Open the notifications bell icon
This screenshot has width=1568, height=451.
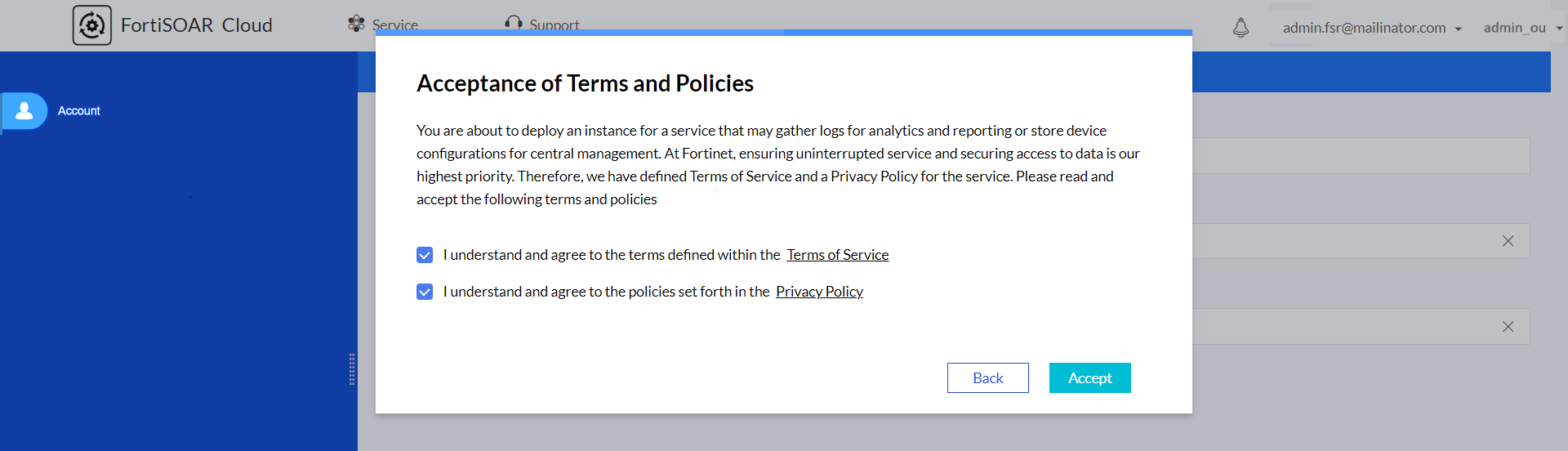tap(1241, 28)
